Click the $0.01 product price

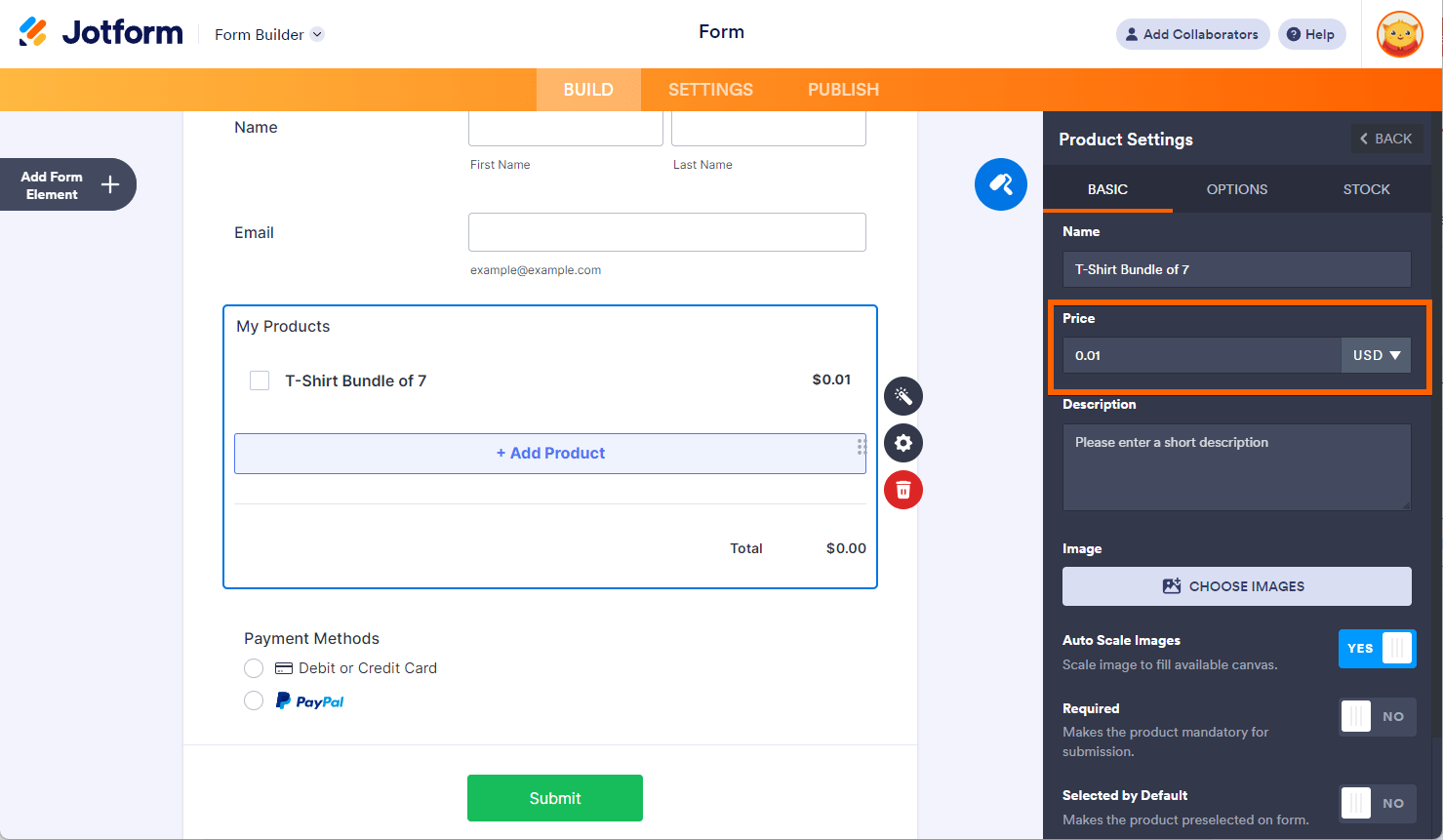click(831, 380)
